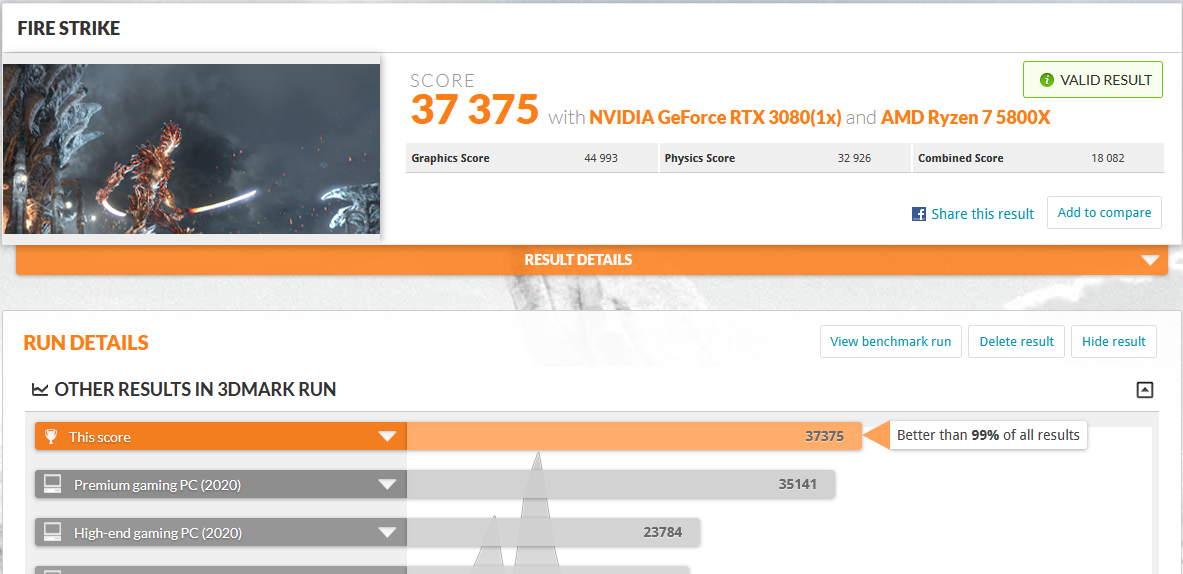
Task: Click the Combined Score value 18 082
Action: click(x=1108, y=158)
